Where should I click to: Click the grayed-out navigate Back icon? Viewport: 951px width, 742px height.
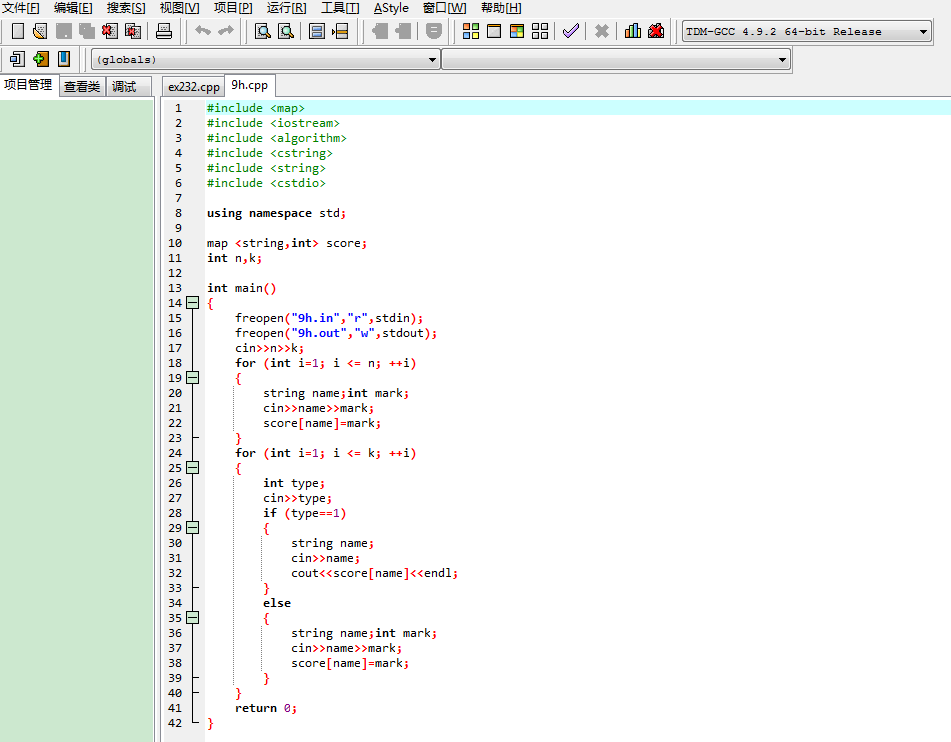380,31
